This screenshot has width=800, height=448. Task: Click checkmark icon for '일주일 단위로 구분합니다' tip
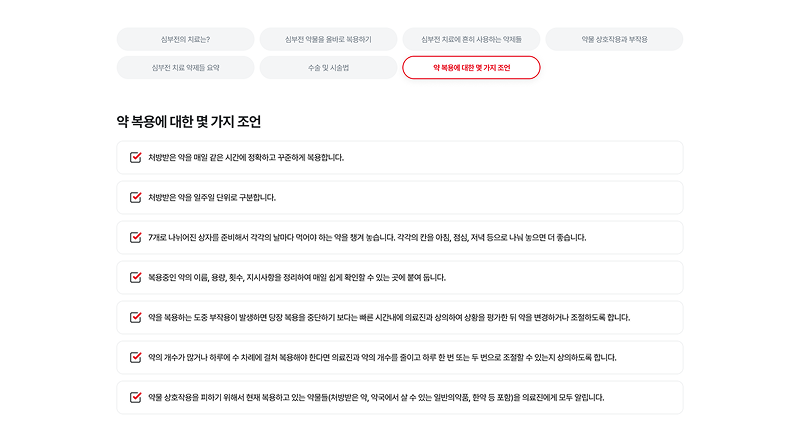136,197
